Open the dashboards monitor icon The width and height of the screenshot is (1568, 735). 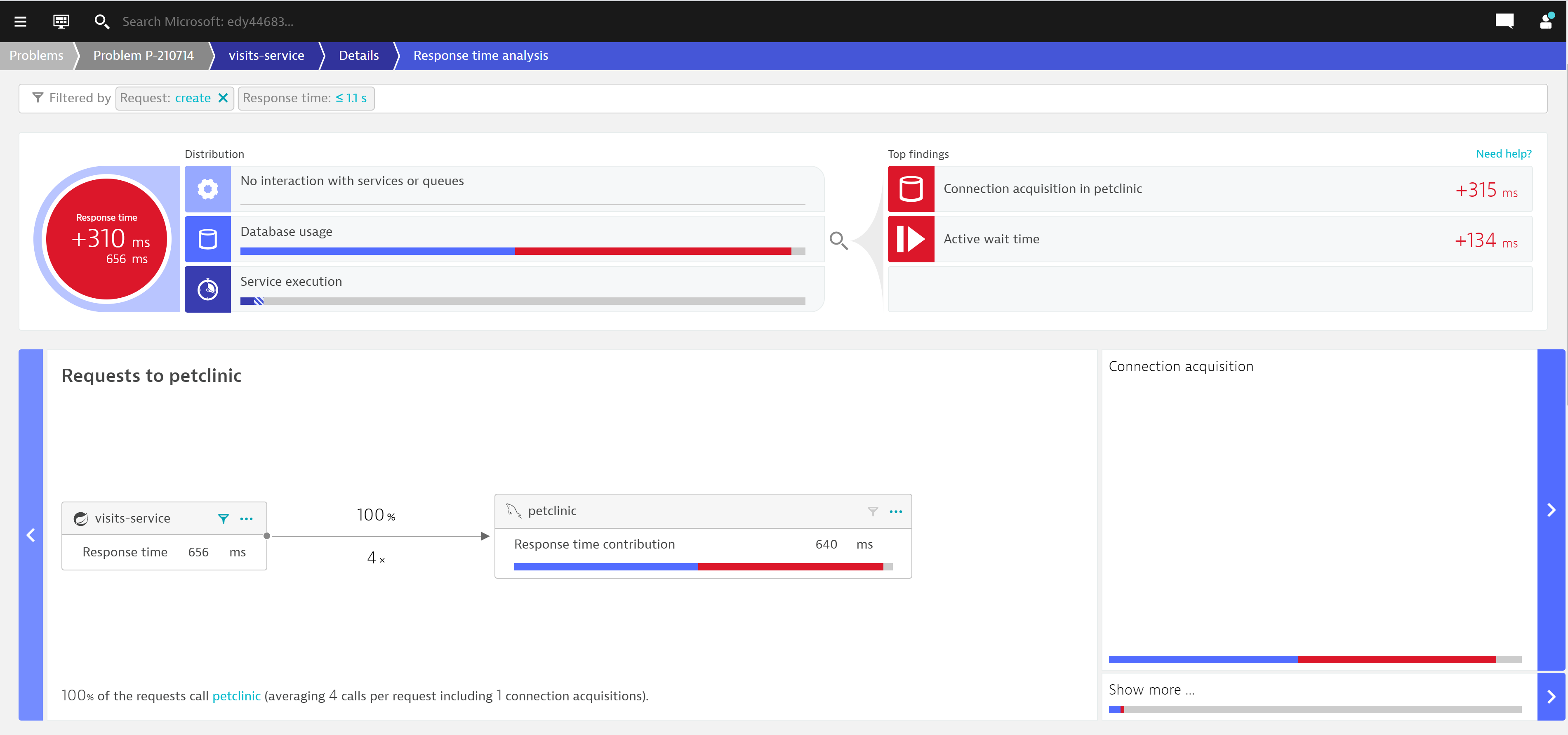point(61,22)
